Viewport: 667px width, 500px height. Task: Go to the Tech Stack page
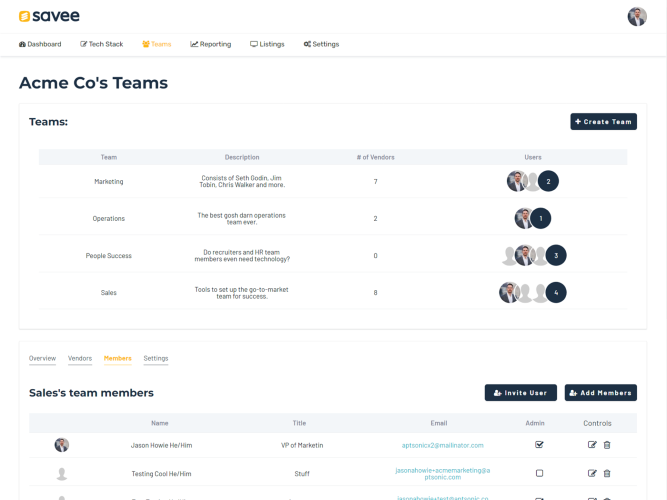click(x=102, y=44)
